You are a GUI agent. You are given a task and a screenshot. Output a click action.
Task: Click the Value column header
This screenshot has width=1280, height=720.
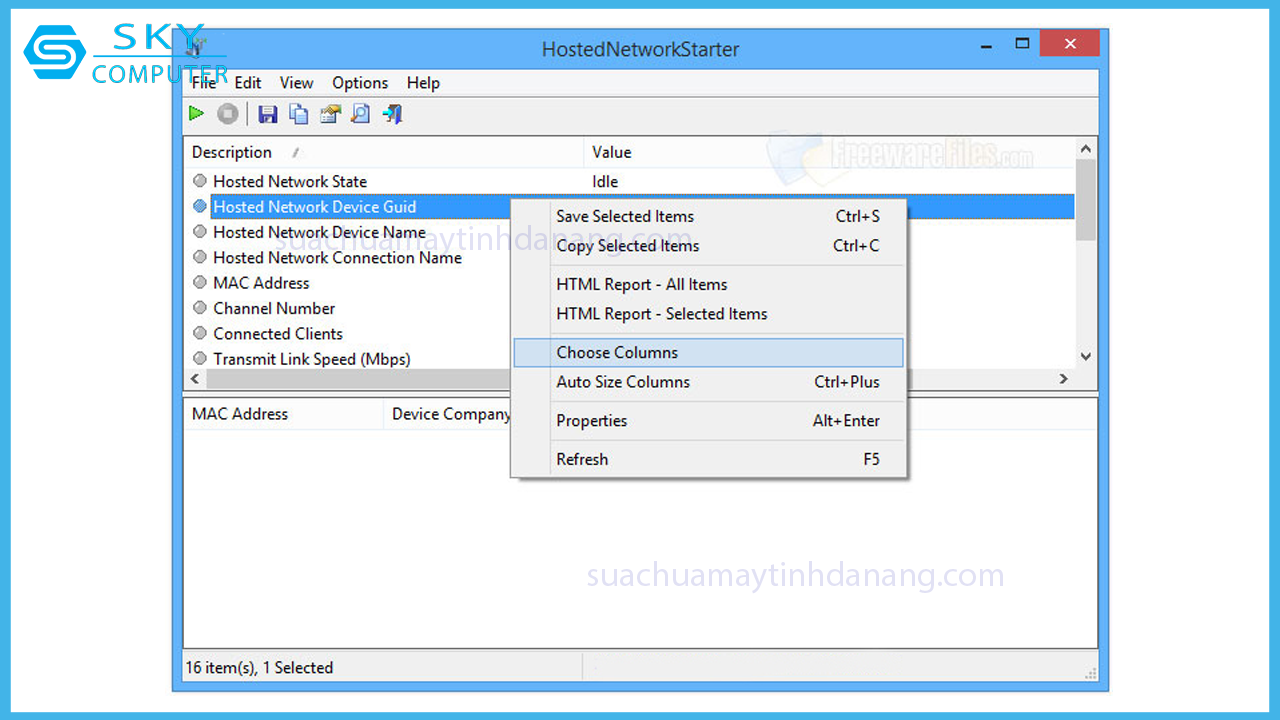tap(612, 152)
